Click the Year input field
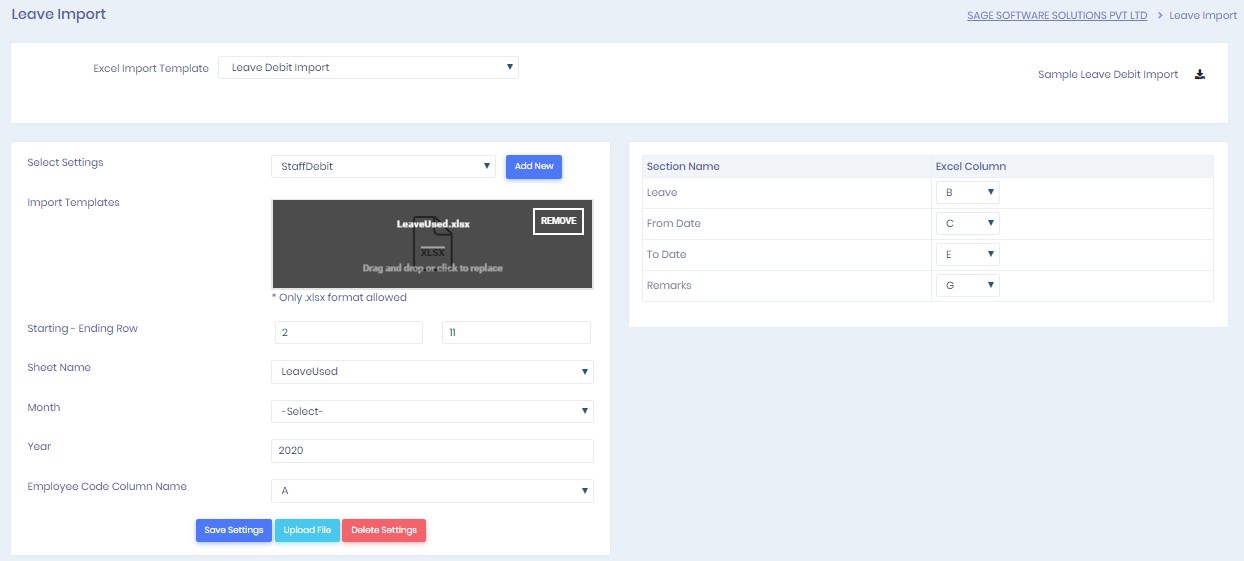This screenshot has height=561, width=1244. point(432,451)
